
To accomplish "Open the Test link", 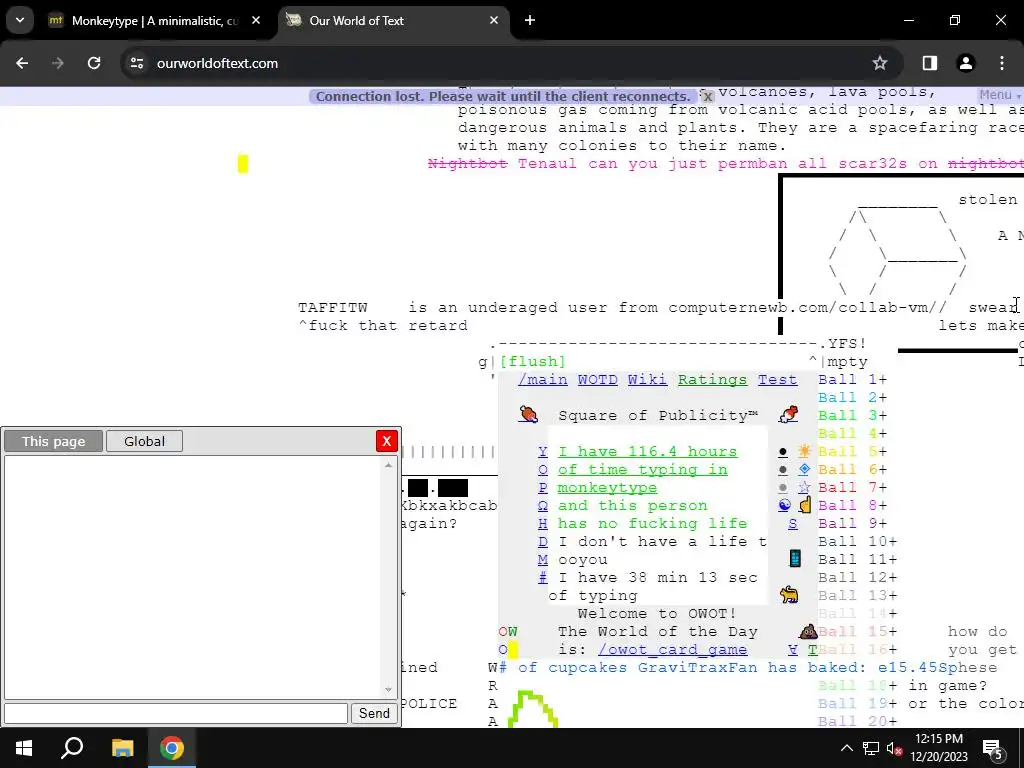I will pyautogui.click(x=777, y=379).
